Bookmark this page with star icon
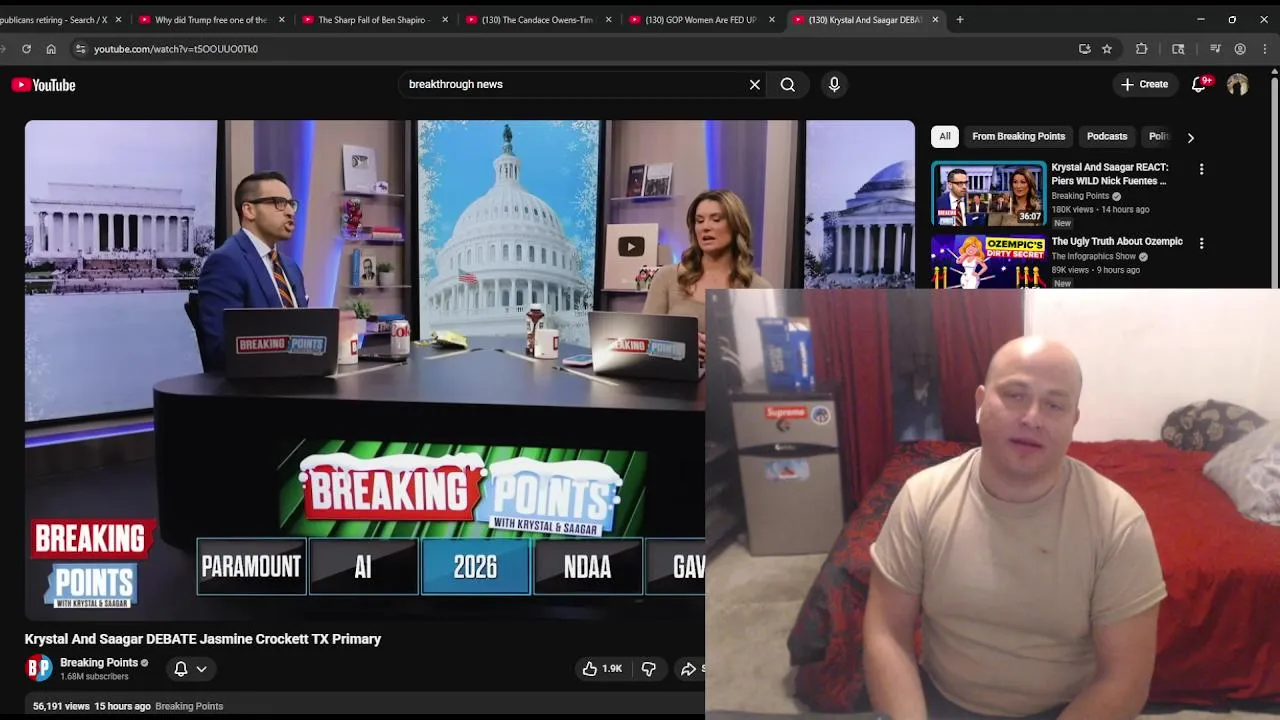This screenshot has height=720, width=1280. point(1107,49)
